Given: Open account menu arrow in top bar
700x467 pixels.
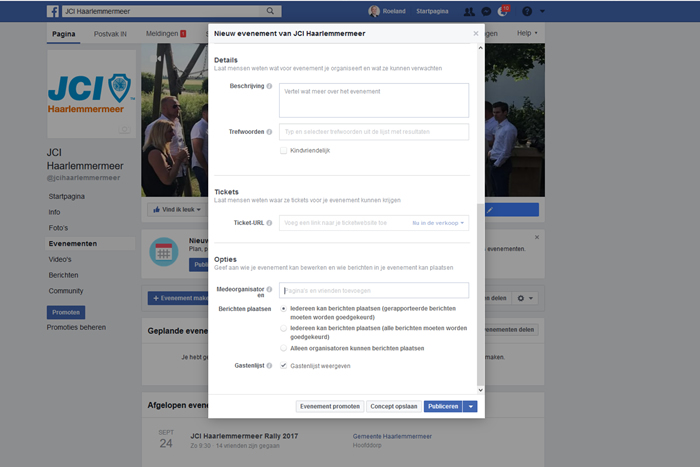Looking at the screenshot, I should 542,12.
